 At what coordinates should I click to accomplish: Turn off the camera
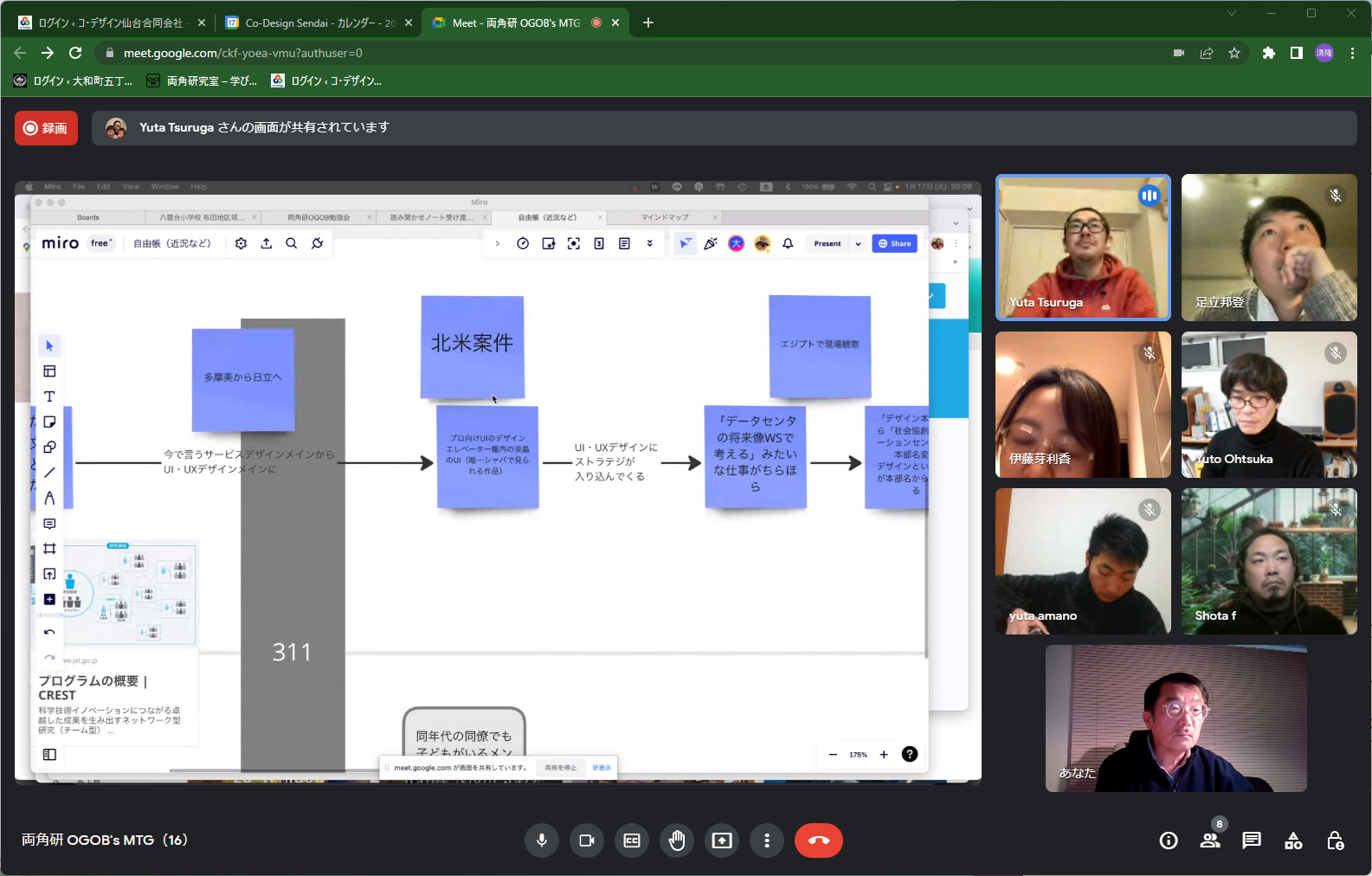tap(587, 841)
